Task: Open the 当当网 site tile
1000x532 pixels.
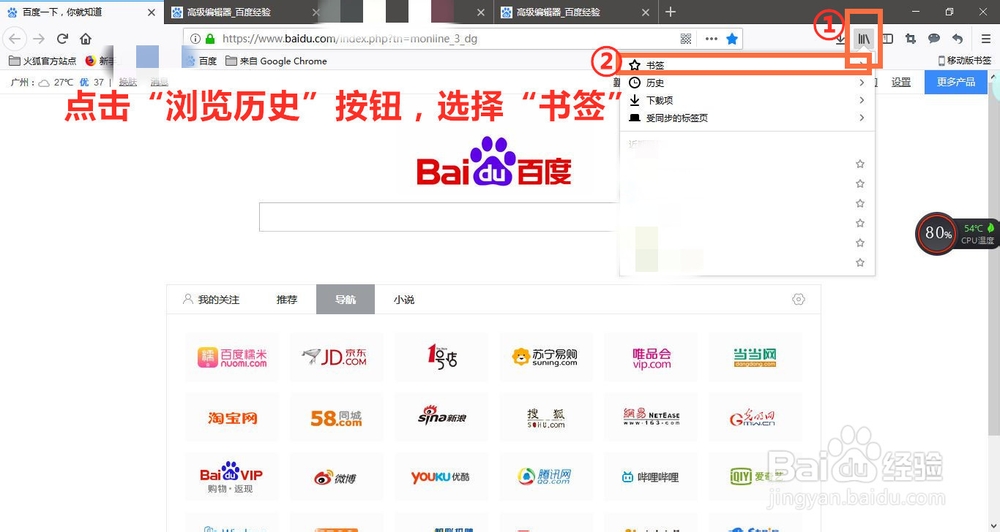Action: (x=755, y=357)
